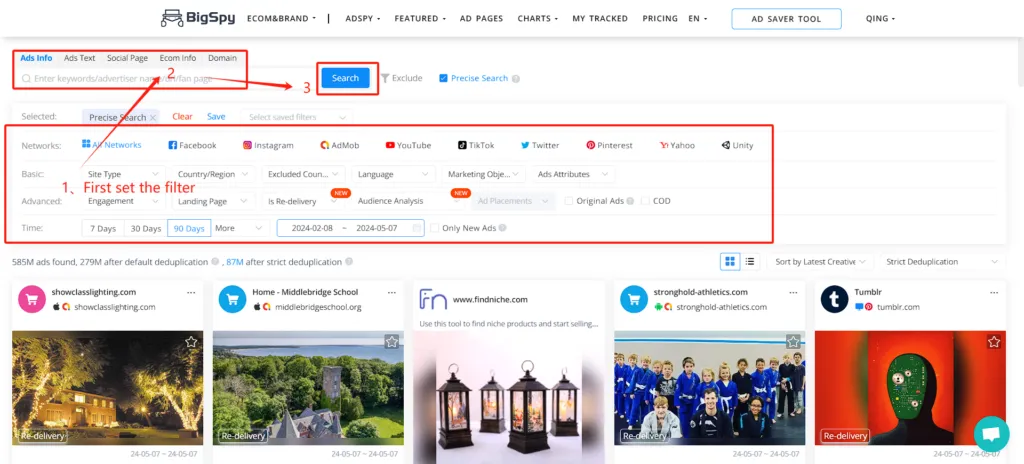Favorite the stronghold-athletics.com ad with star
This screenshot has height=464, width=1024.
tap(793, 342)
